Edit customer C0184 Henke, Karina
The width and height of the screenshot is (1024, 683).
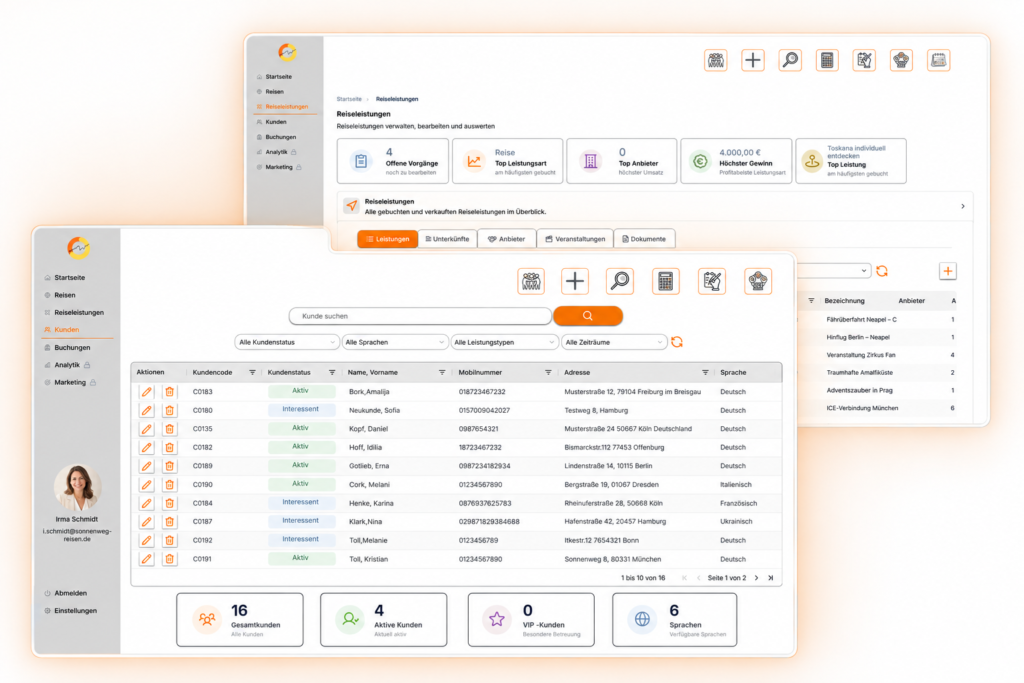click(147, 503)
